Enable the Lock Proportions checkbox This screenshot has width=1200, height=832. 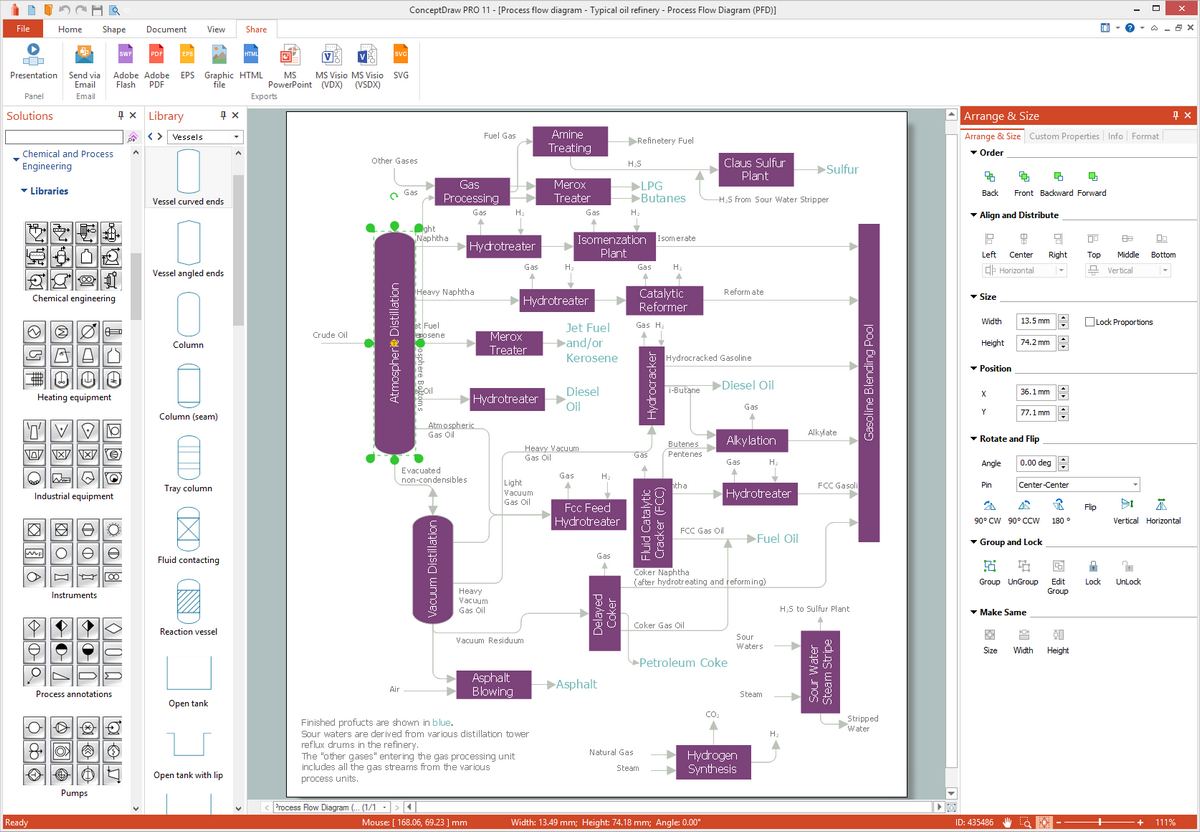click(1090, 322)
